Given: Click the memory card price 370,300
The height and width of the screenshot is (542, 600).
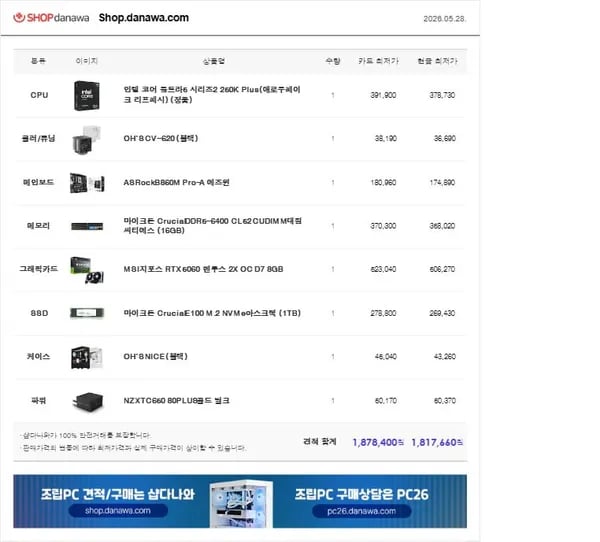Looking at the screenshot, I should tap(383, 226).
